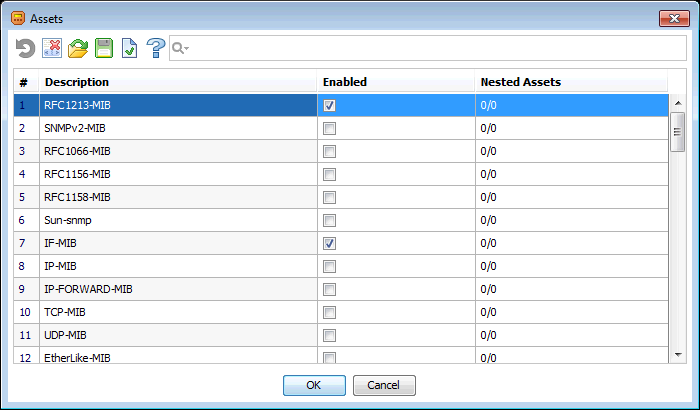The width and height of the screenshot is (700, 410).
Task: Enable the RFC1156-MIB checkbox
Action: [x=329, y=175]
